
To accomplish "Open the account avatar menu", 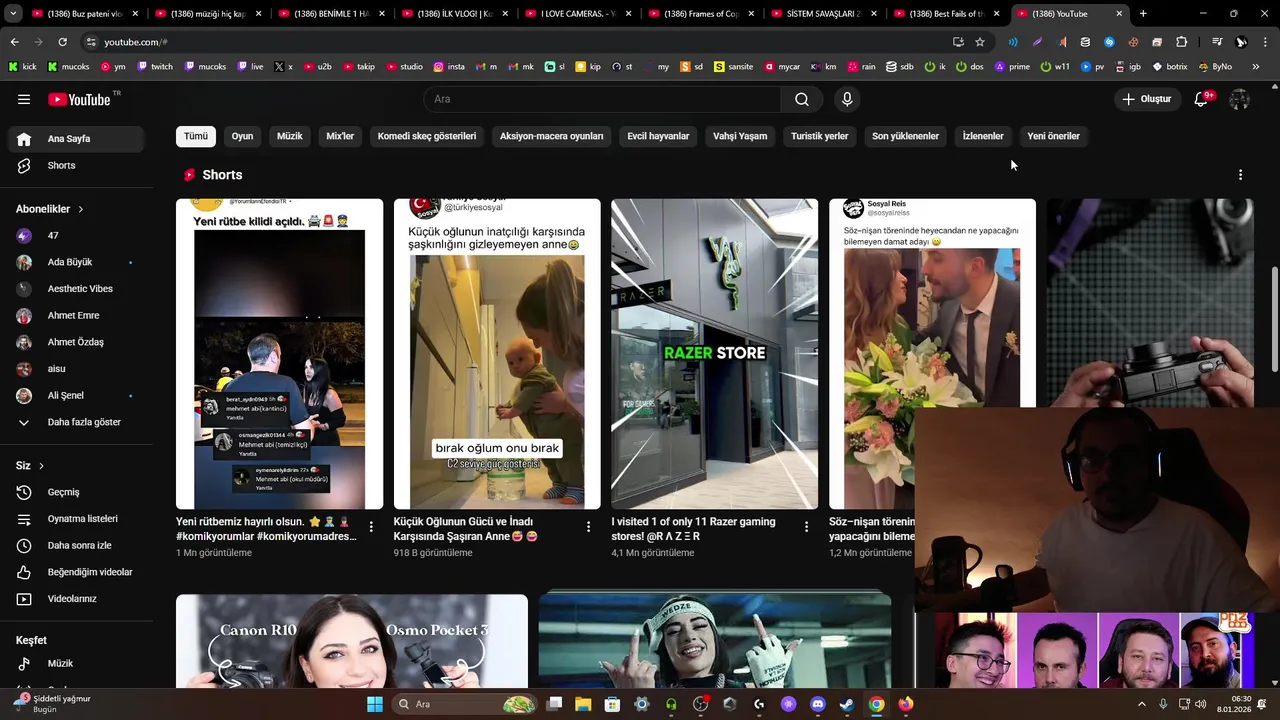I will (1239, 99).
